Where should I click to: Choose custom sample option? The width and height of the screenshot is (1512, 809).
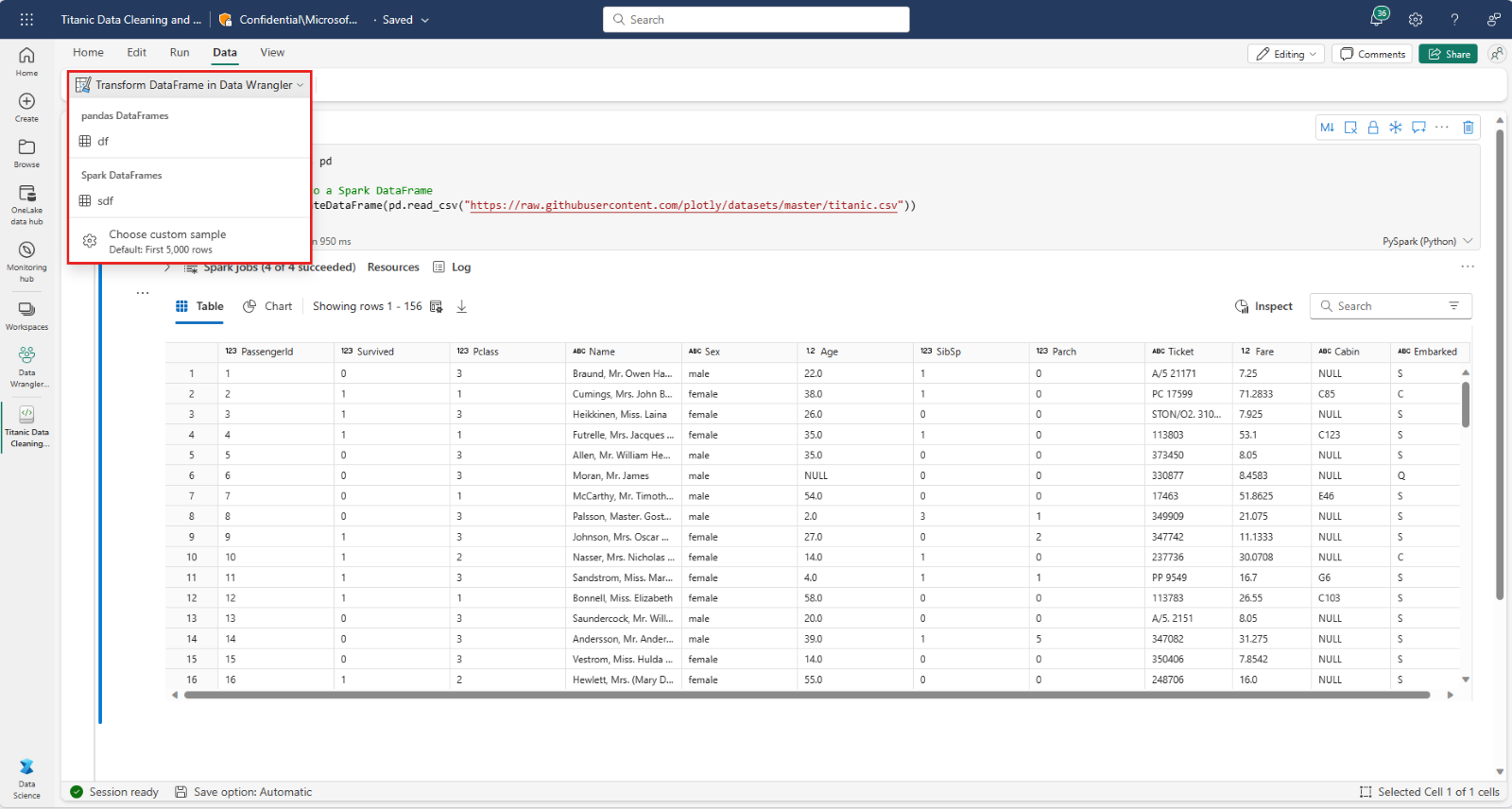point(190,241)
